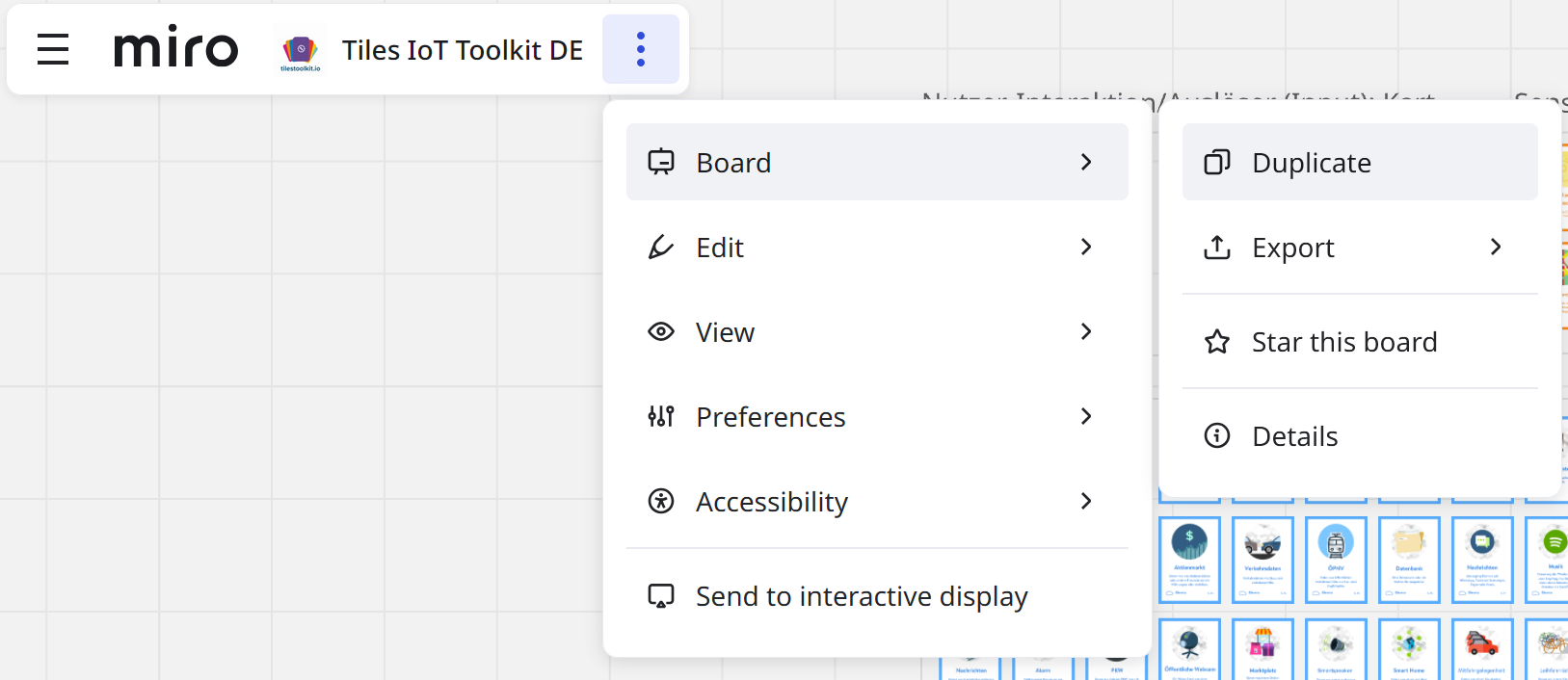Viewport: 1568px width, 680px height.
Task: Click the Tiles IoT Toolkit DE board title
Action: tap(462, 50)
